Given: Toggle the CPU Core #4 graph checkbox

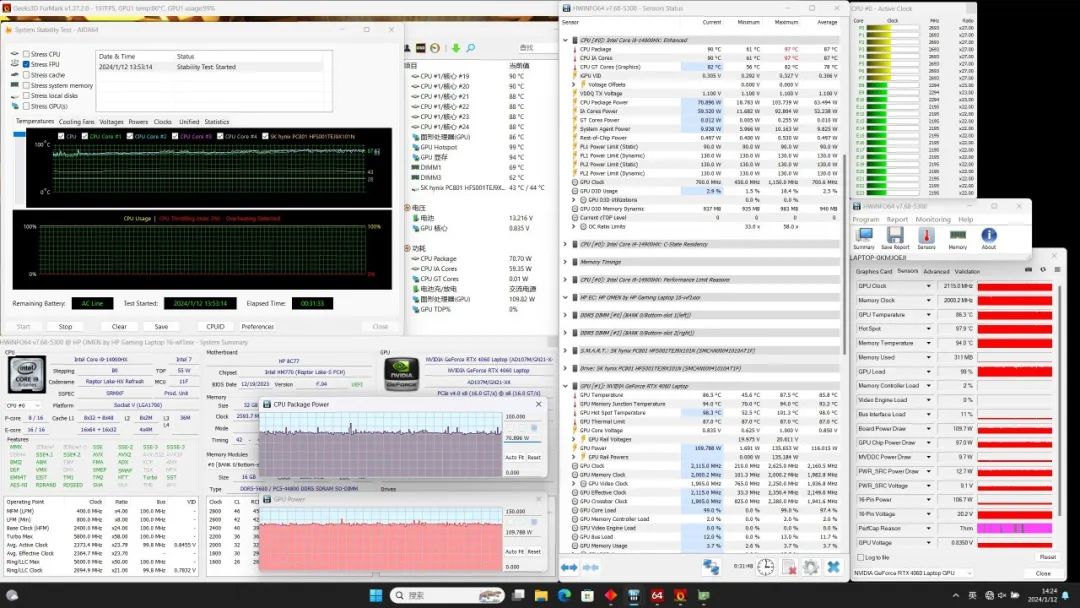Looking at the screenshot, I should (x=220, y=136).
